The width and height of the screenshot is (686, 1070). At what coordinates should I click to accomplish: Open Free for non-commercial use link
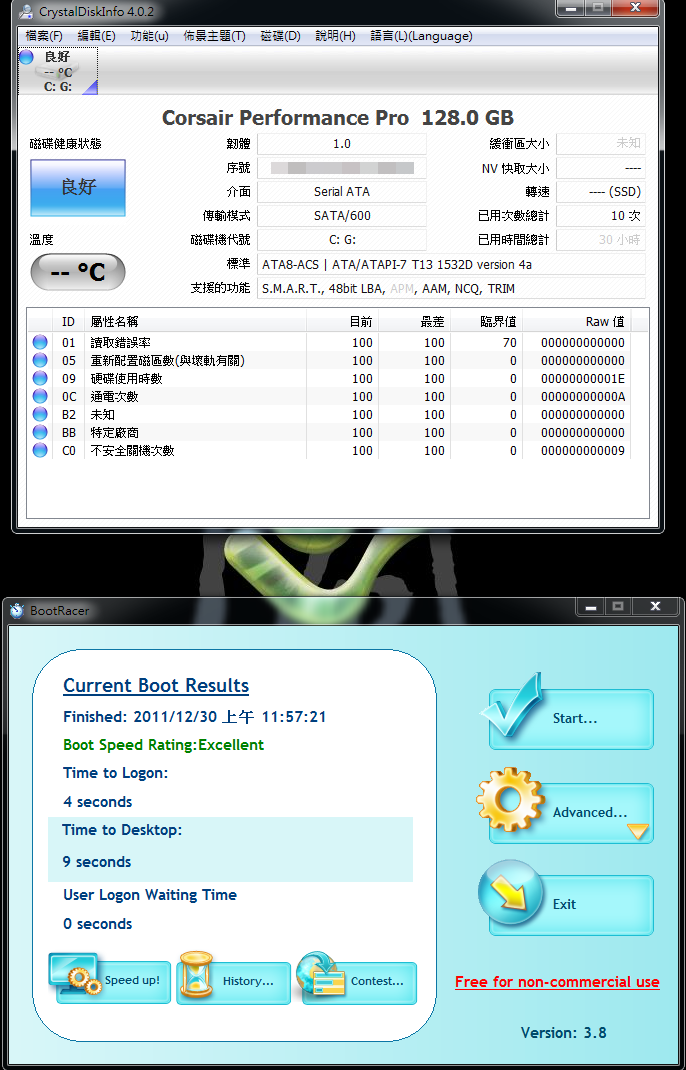(557, 982)
